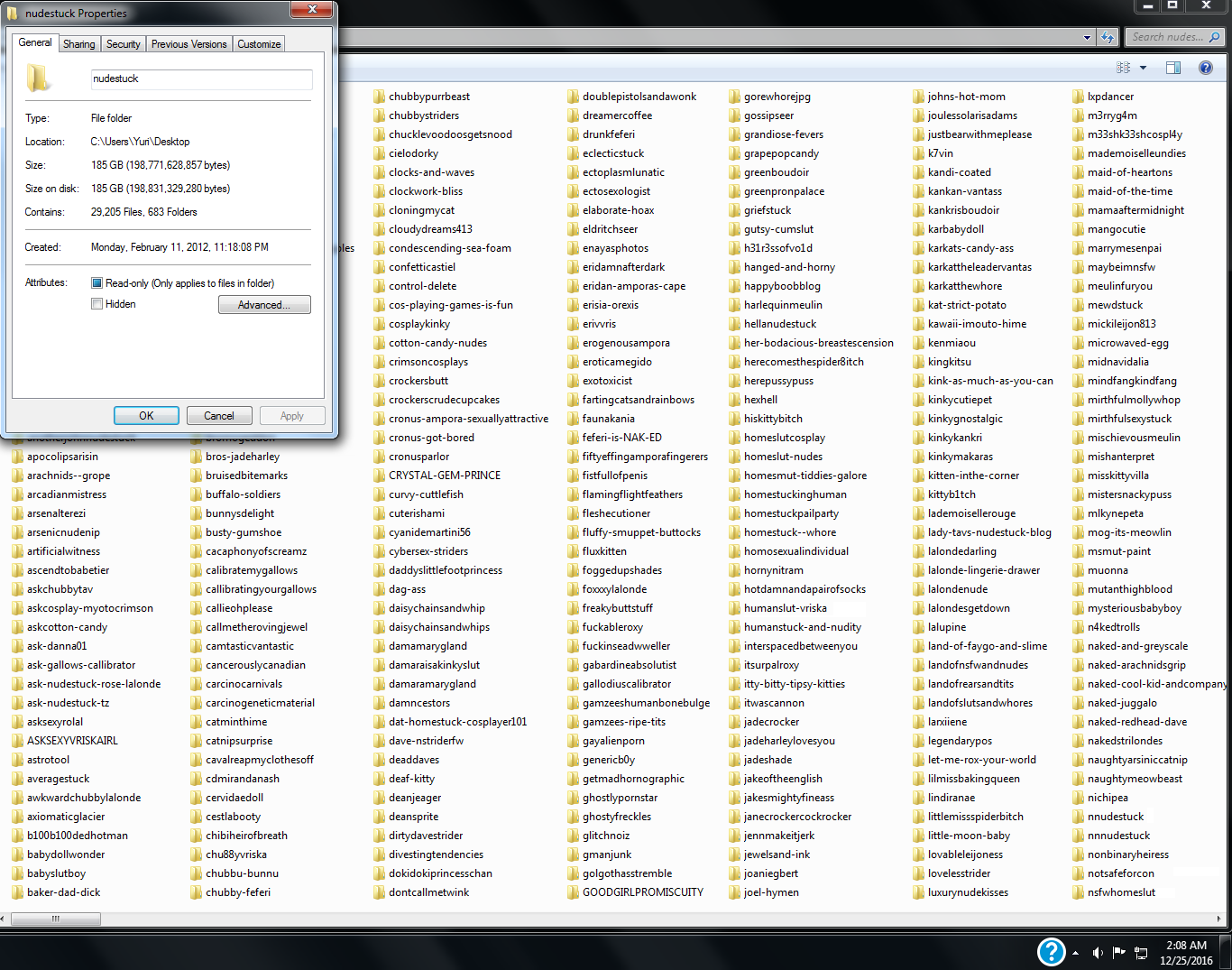
Task: Click the folder name field in Properties
Action: (x=202, y=79)
